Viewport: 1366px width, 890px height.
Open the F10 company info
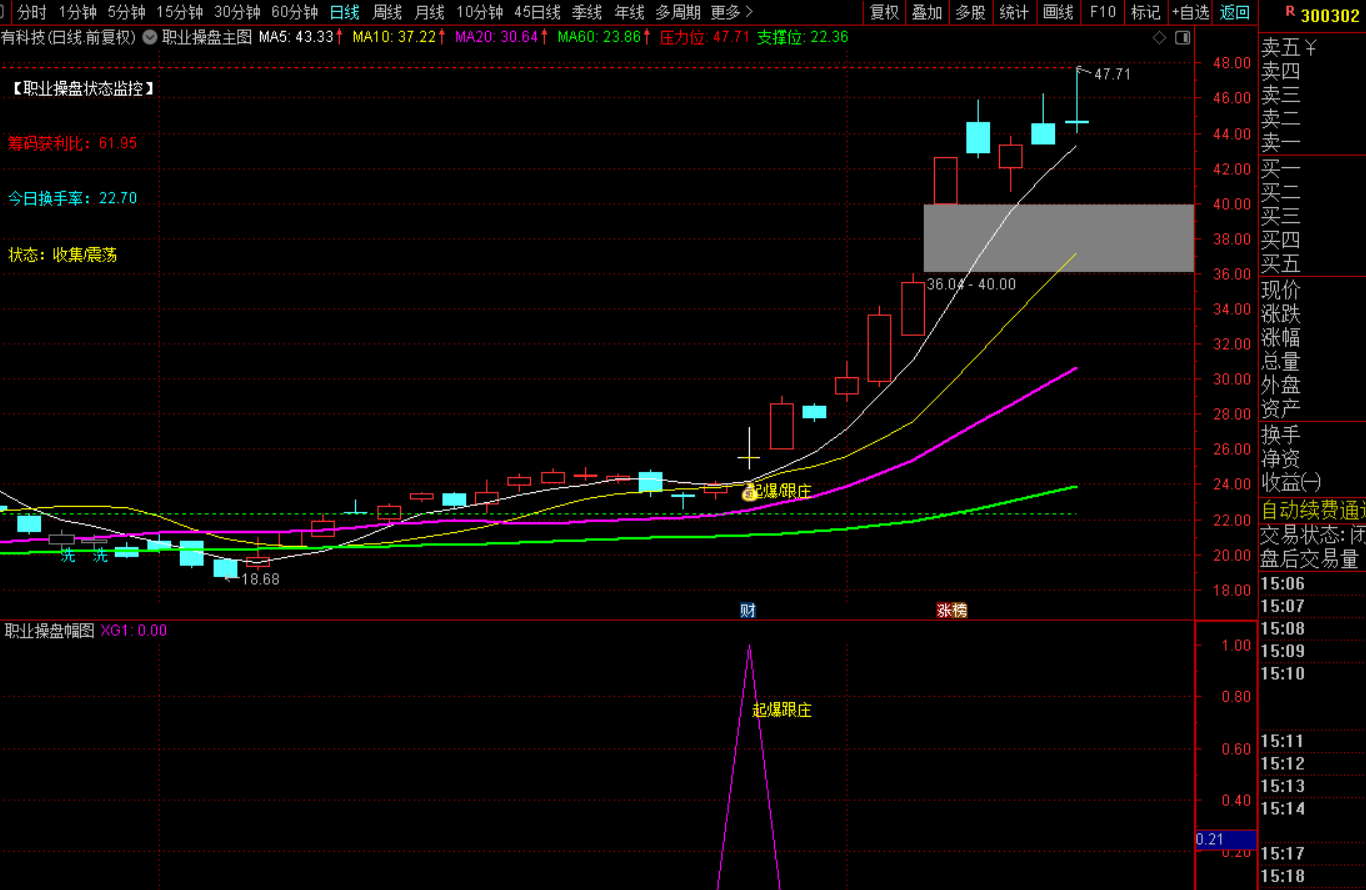click(x=1103, y=12)
